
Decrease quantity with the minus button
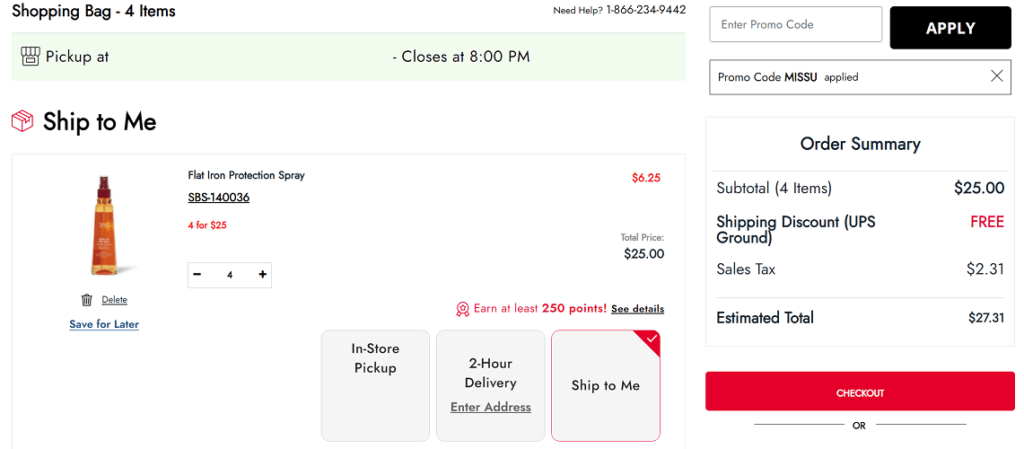click(x=197, y=275)
